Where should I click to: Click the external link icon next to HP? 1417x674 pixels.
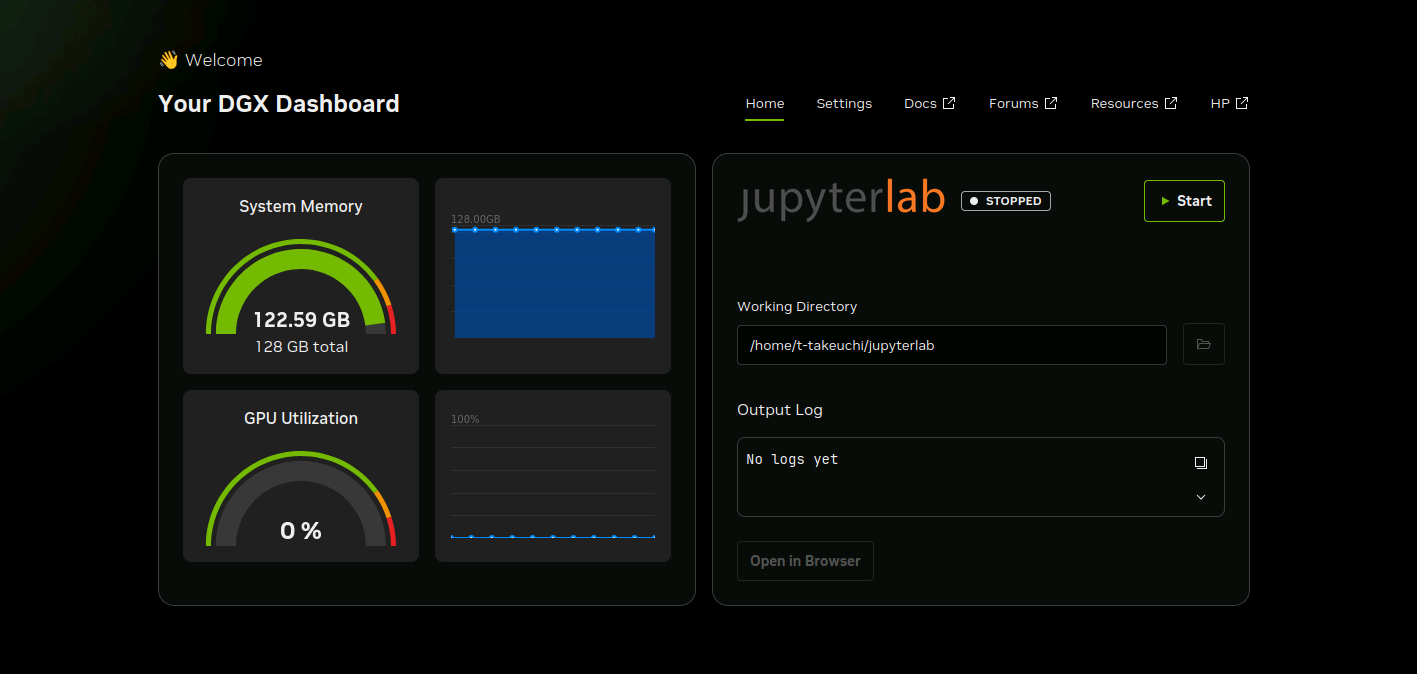tap(1242, 103)
